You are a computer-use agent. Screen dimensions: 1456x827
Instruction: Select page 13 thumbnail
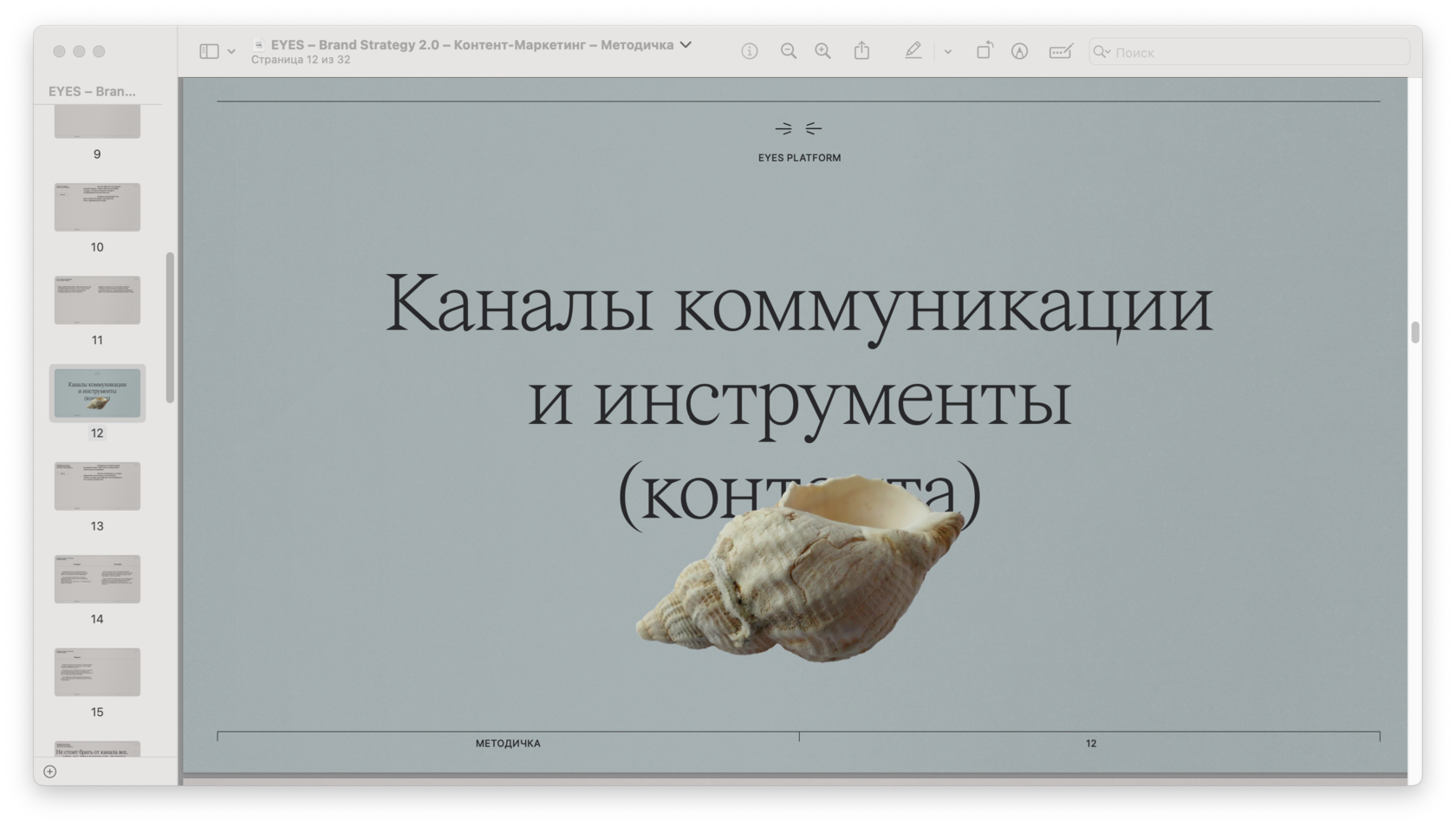[97, 485]
